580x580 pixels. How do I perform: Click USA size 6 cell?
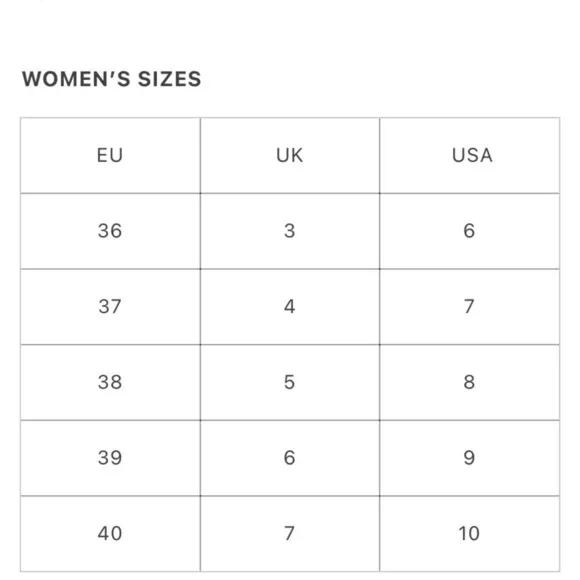coord(469,231)
